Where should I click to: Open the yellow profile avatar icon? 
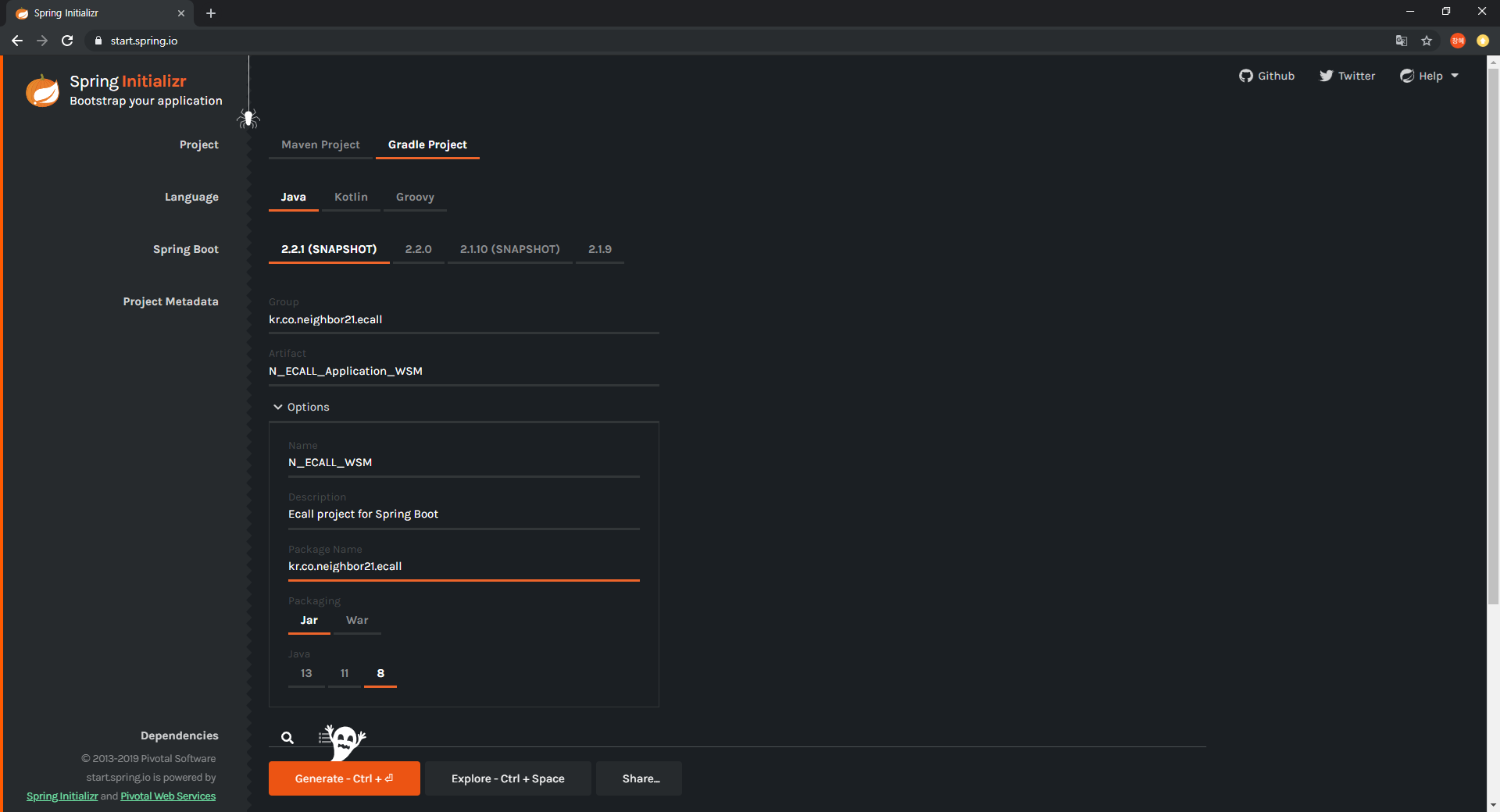(x=1483, y=41)
